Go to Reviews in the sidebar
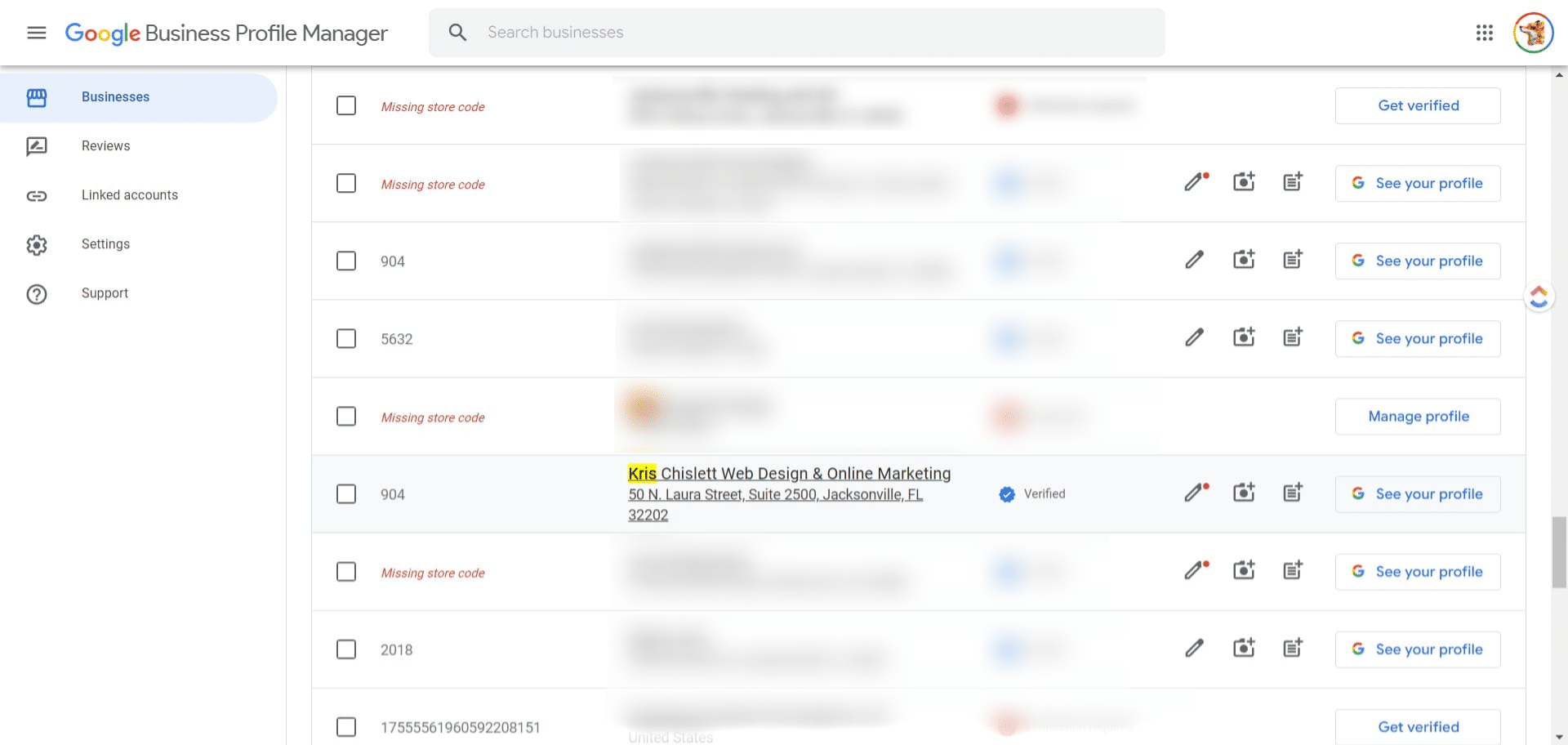The width and height of the screenshot is (1568, 745). tap(139, 146)
